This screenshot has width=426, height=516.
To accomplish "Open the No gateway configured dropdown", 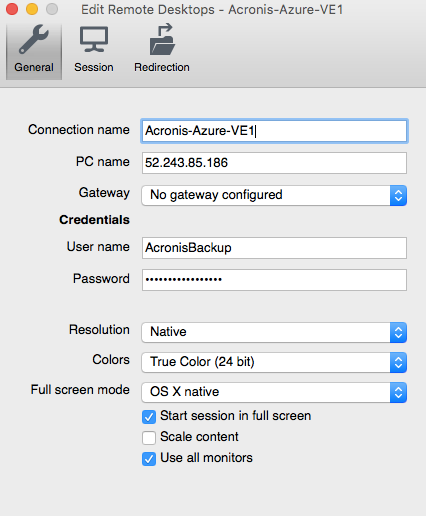I will click(274, 196).
